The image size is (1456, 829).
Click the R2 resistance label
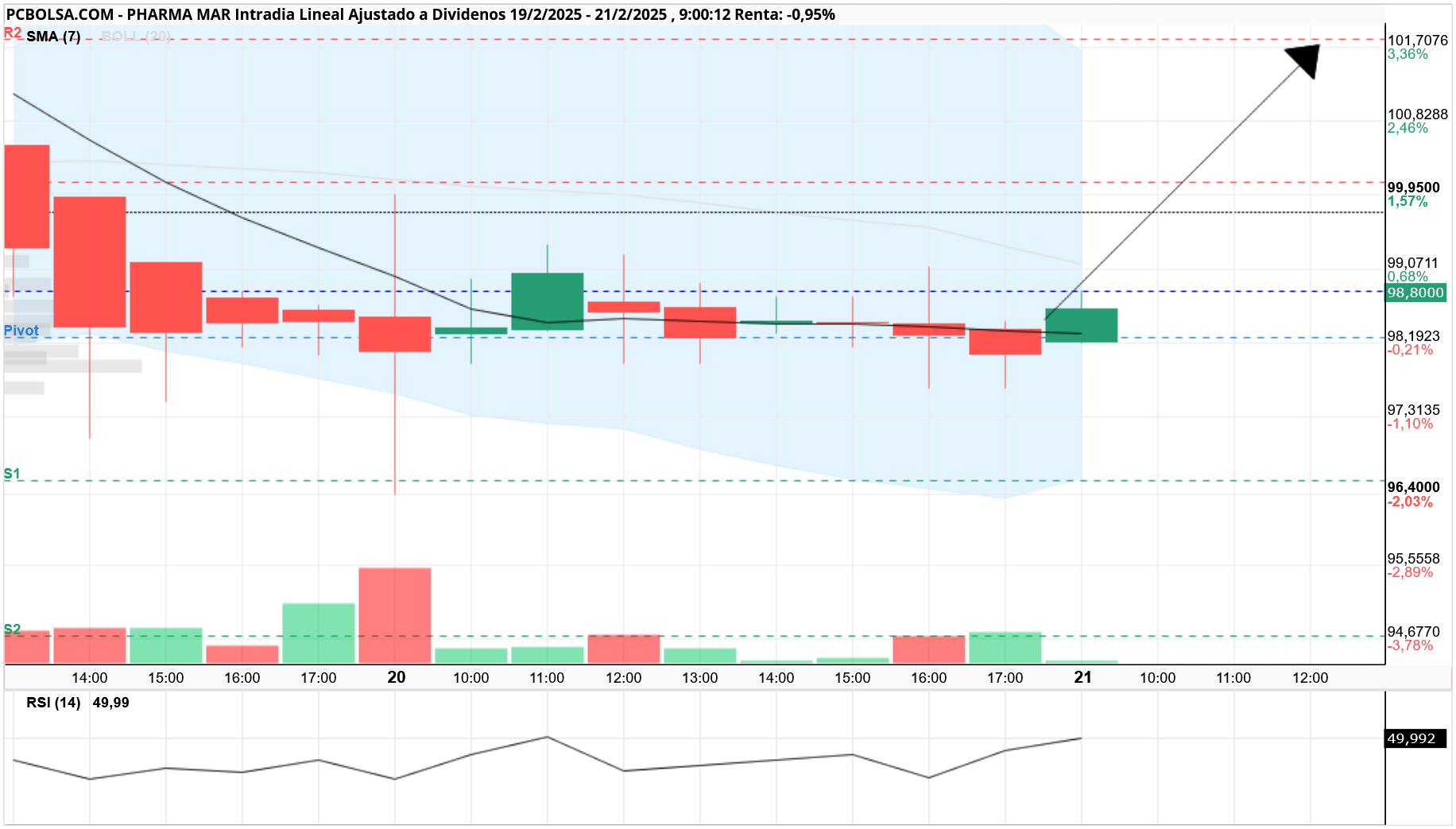pos(13,33)
